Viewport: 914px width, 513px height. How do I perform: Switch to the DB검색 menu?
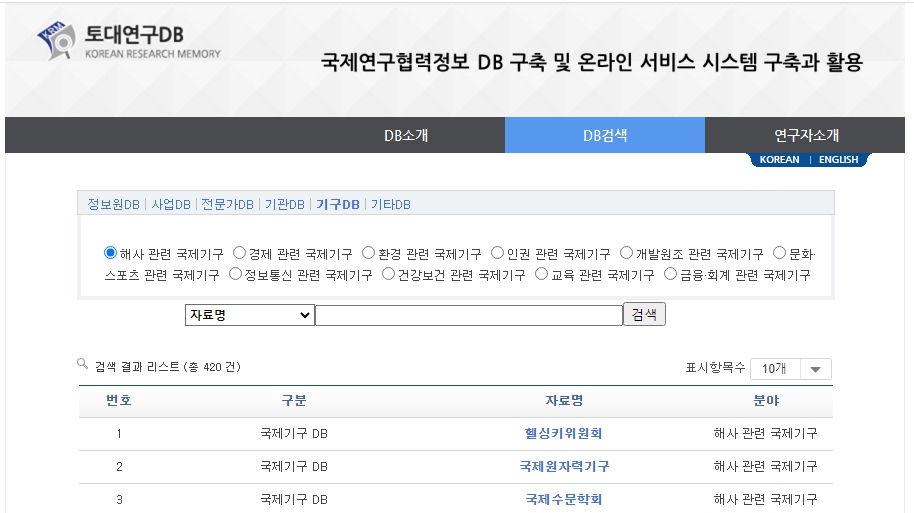(x=605, y=135)
